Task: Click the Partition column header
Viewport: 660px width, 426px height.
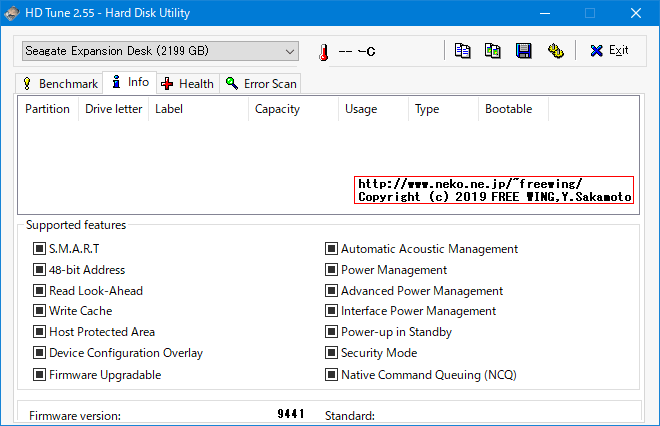Action: coord(47,109)
